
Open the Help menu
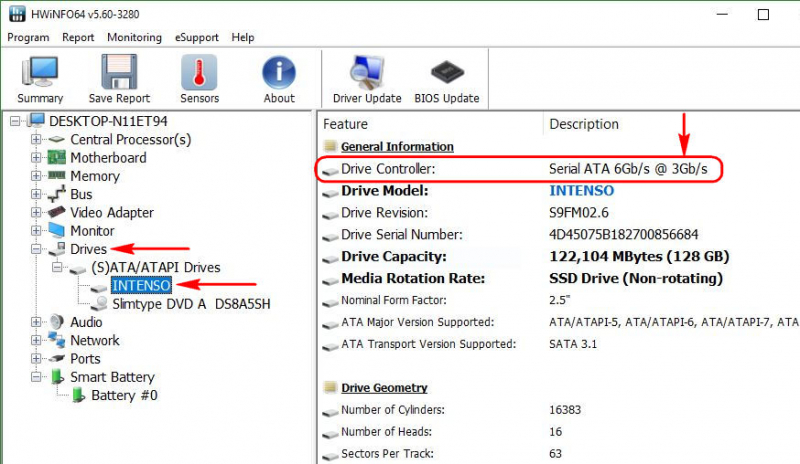pyautogui.click(x=242, y=37)
